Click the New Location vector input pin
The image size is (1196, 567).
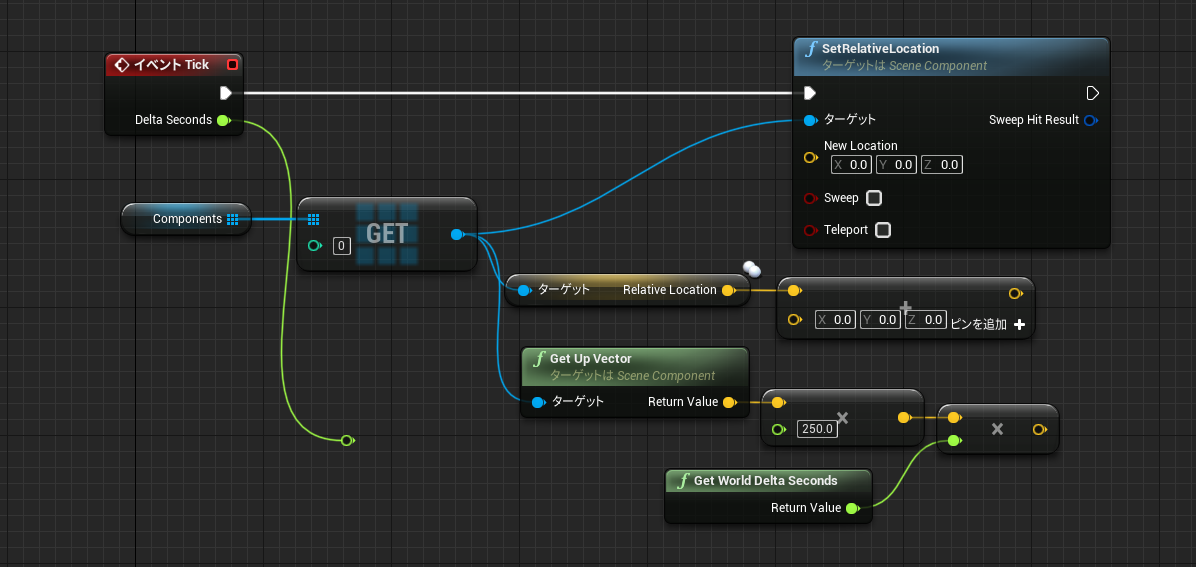point(811,158)
